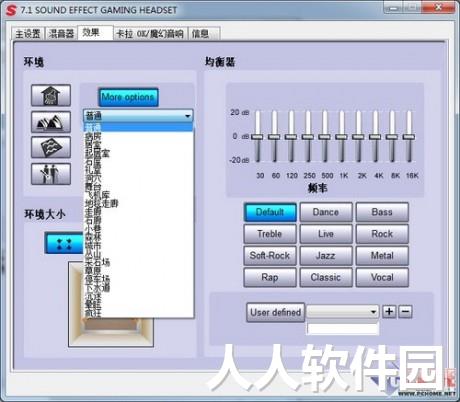Toggle the Rock equalizer preset
460x402 pixels.
click(x=382, y=234)
